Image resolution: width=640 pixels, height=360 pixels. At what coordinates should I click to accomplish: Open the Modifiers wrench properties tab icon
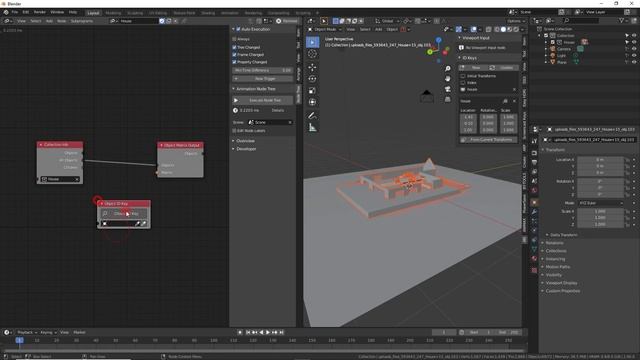pos(534,212)
